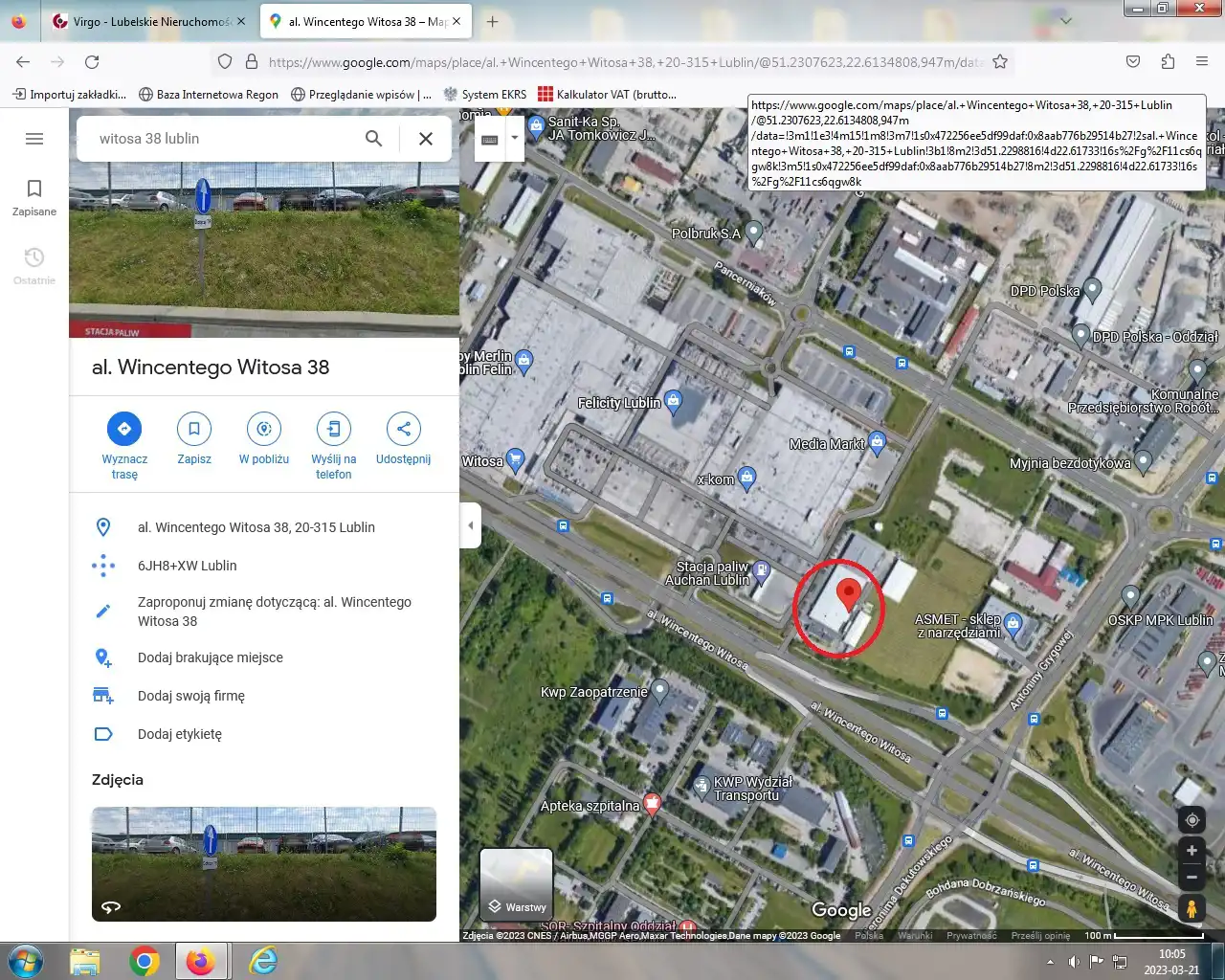Open the Firefox list all tabs dropdown
The width and height of the screenshot is (1225, 980).
[x=1066, y=21]
